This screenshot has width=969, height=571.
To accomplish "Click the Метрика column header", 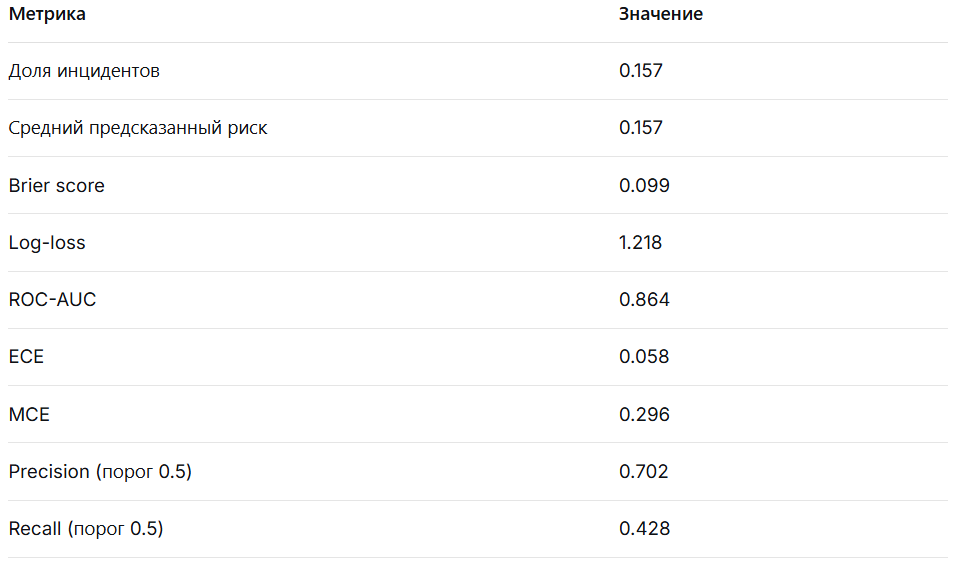I will (47, 14).
